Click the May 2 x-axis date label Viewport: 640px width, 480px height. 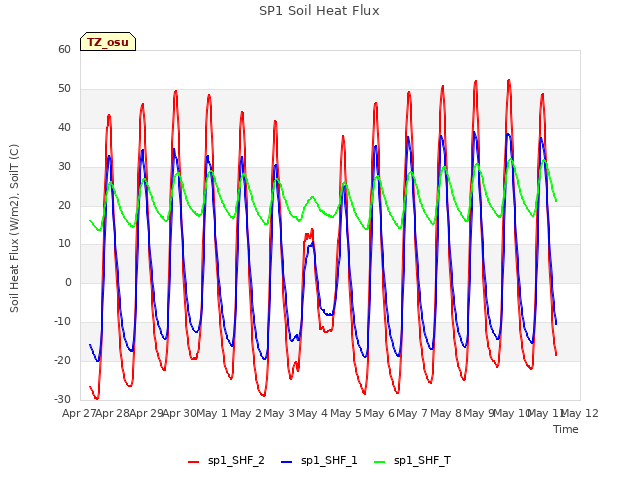[246, 413]
